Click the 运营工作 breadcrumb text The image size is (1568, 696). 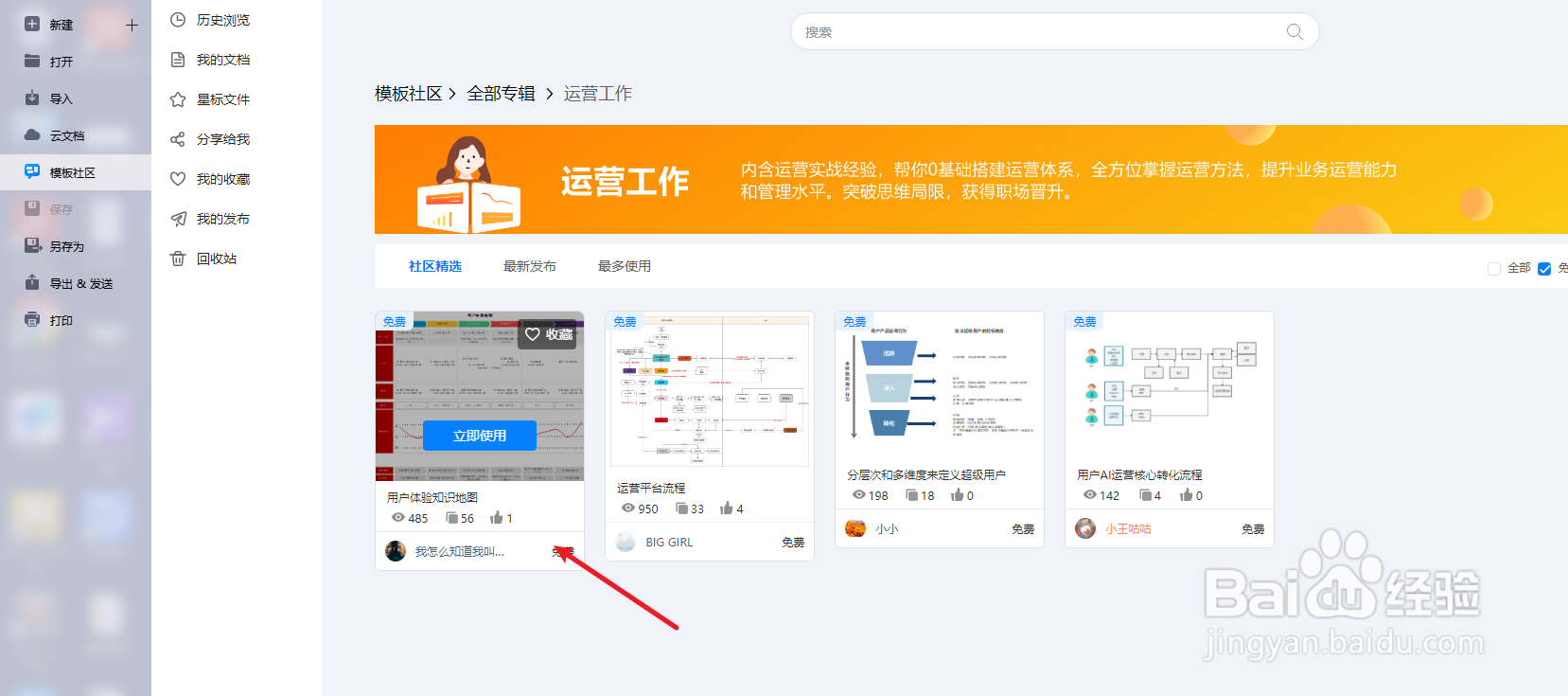[598, 94]
